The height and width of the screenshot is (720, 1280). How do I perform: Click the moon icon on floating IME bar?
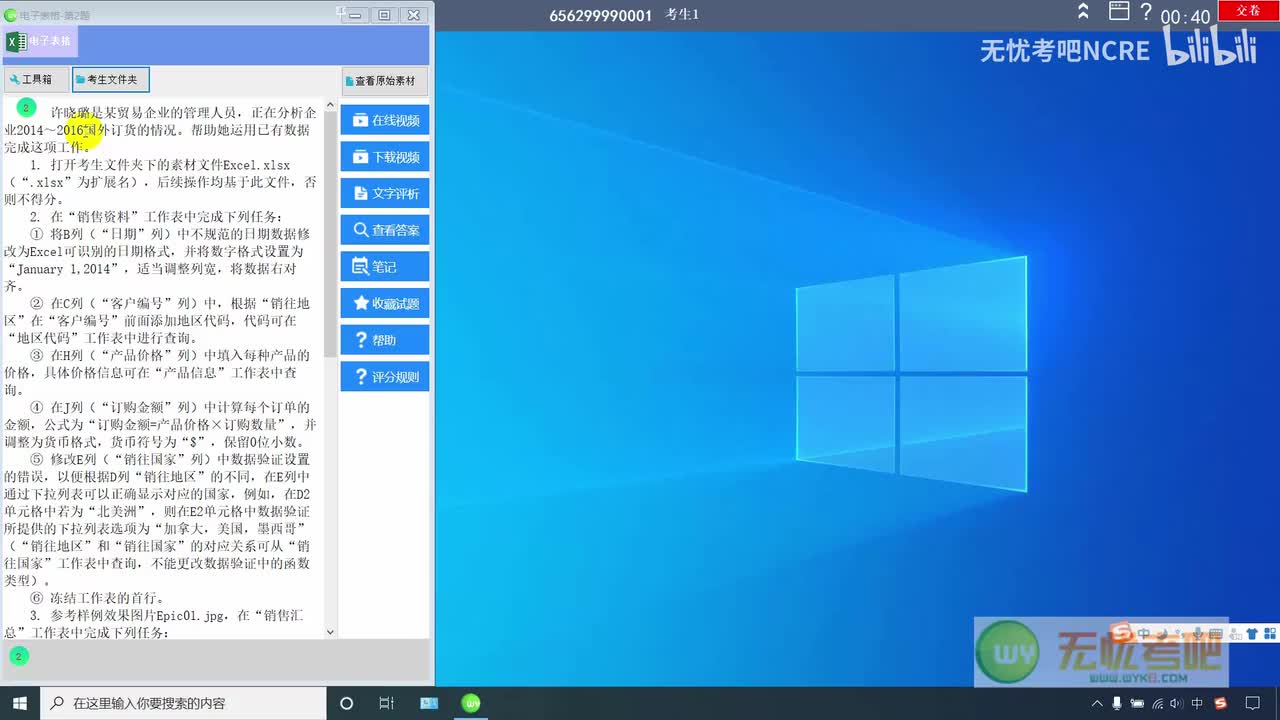coord(1162,633)
